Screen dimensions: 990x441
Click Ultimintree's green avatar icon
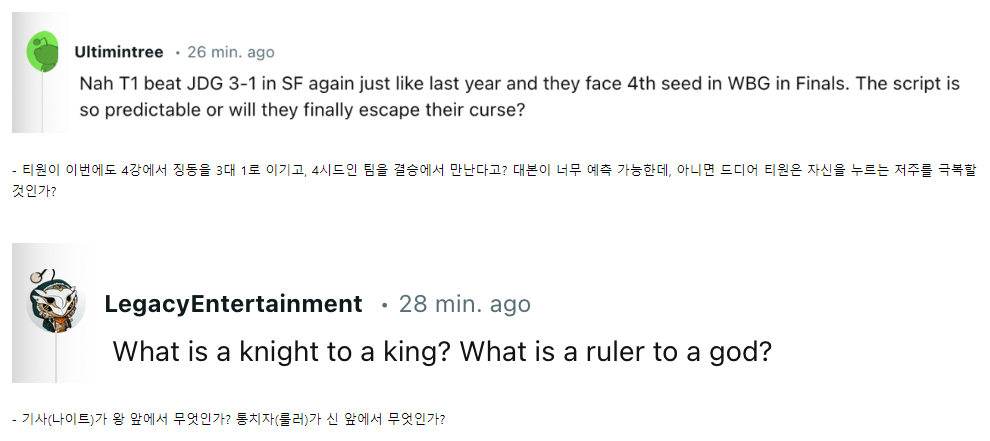(x=44, y=52)
